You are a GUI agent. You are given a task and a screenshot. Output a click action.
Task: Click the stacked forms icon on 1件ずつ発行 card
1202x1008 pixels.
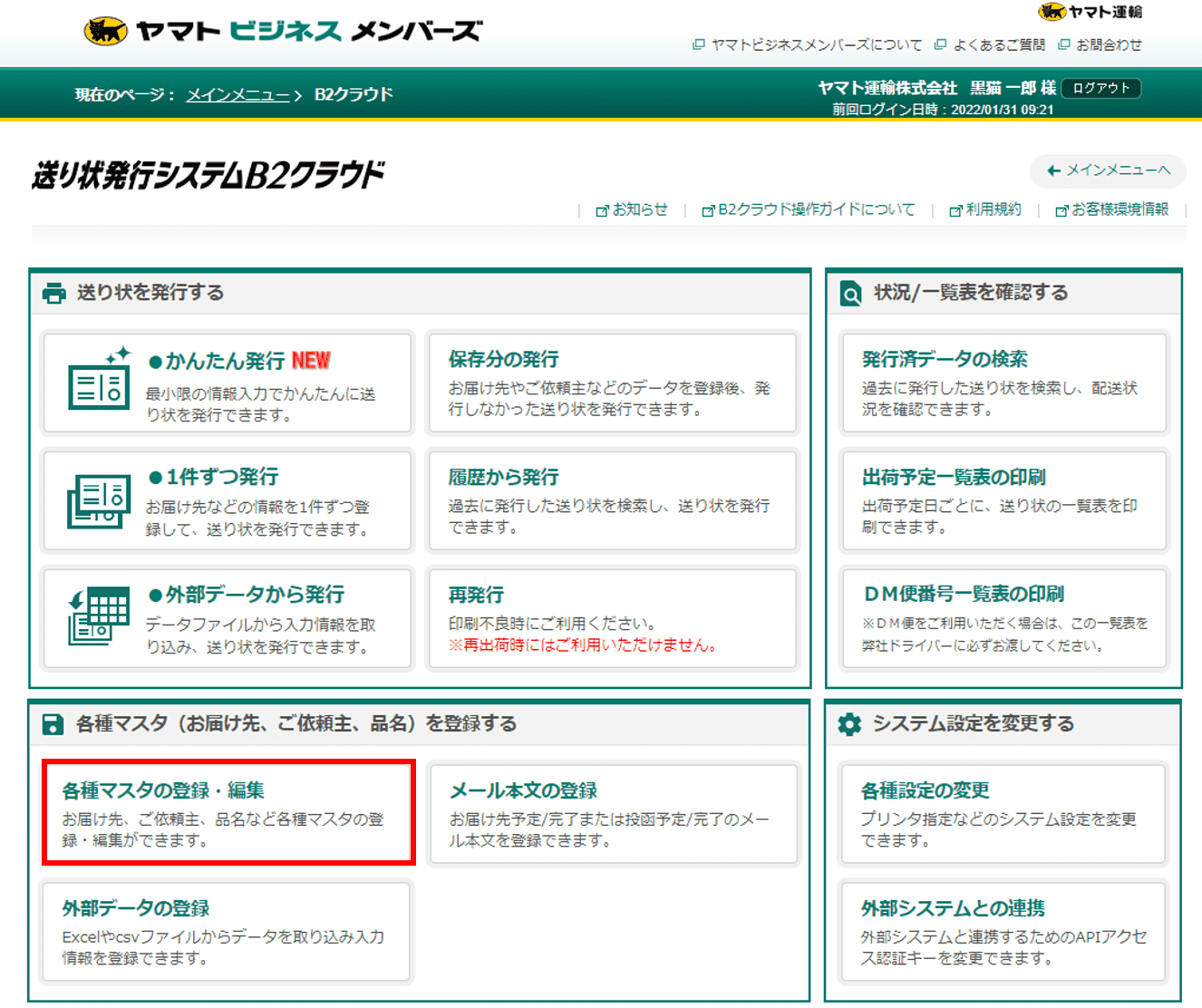point(98,501)
